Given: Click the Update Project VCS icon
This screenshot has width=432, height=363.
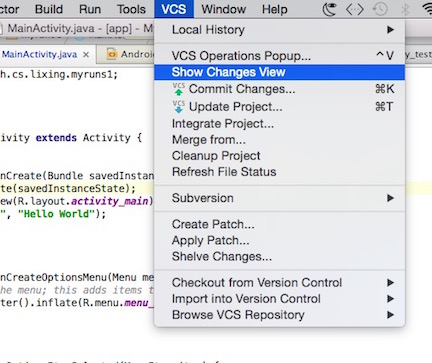Looking at the screenshot, I should click(x=179, y=107).
